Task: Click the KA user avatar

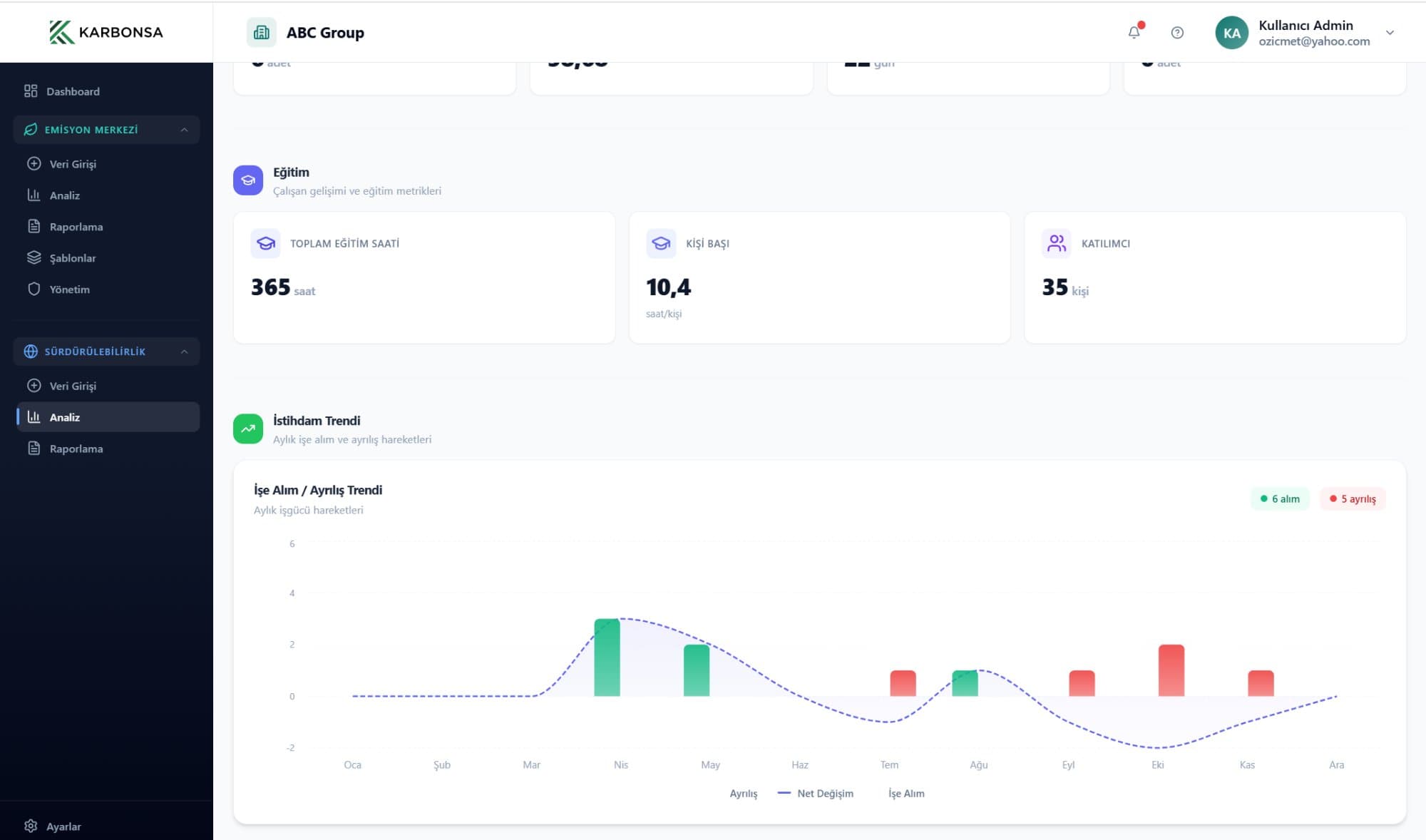Action: [x=1231, y=33]
